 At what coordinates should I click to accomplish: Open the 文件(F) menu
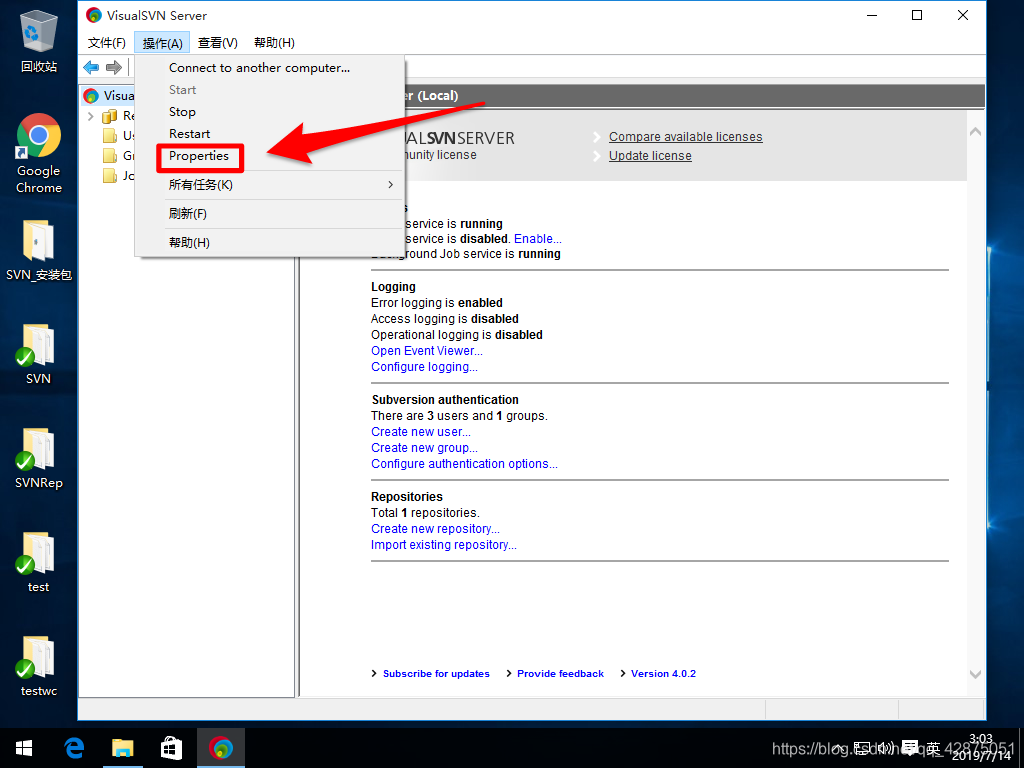pos(106,43)
